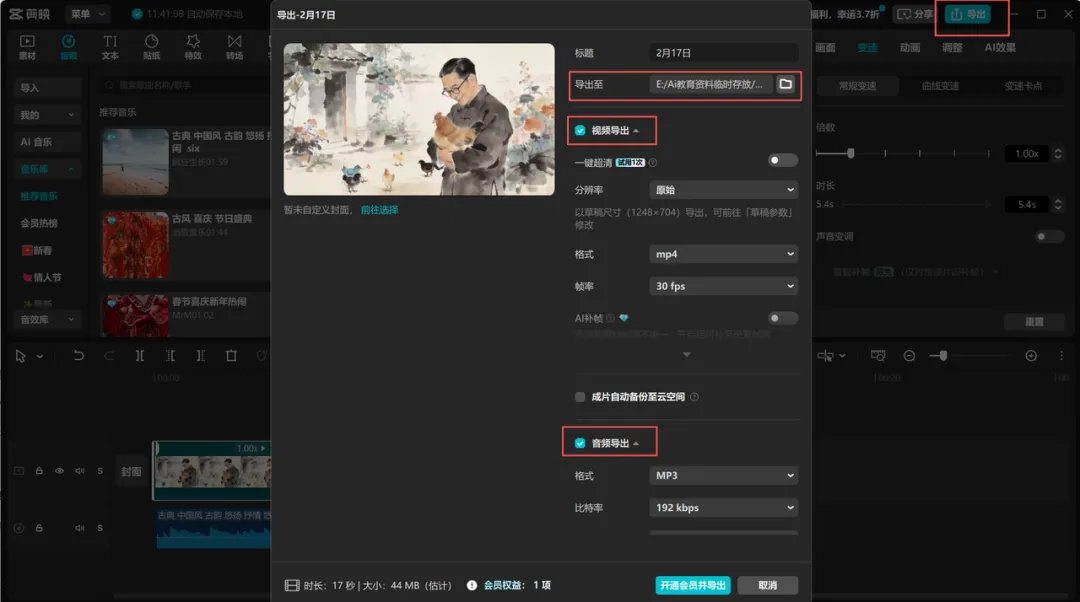Click 取消 to close export dialog
The image size is (1080, 602).
[x=767, y=585]
